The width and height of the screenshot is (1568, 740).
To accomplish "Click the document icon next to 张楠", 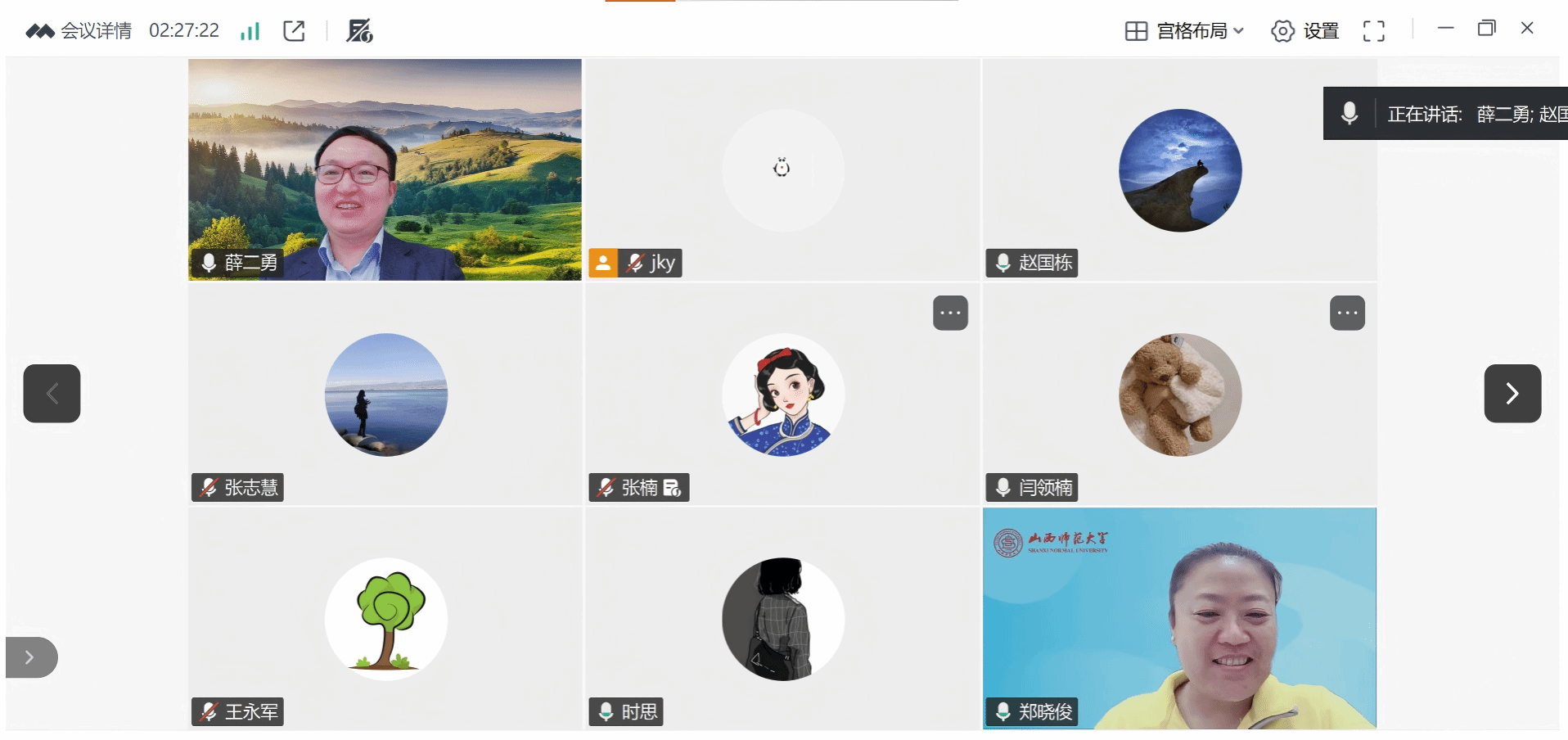I will pyautogui.click(x=672, y=488).
